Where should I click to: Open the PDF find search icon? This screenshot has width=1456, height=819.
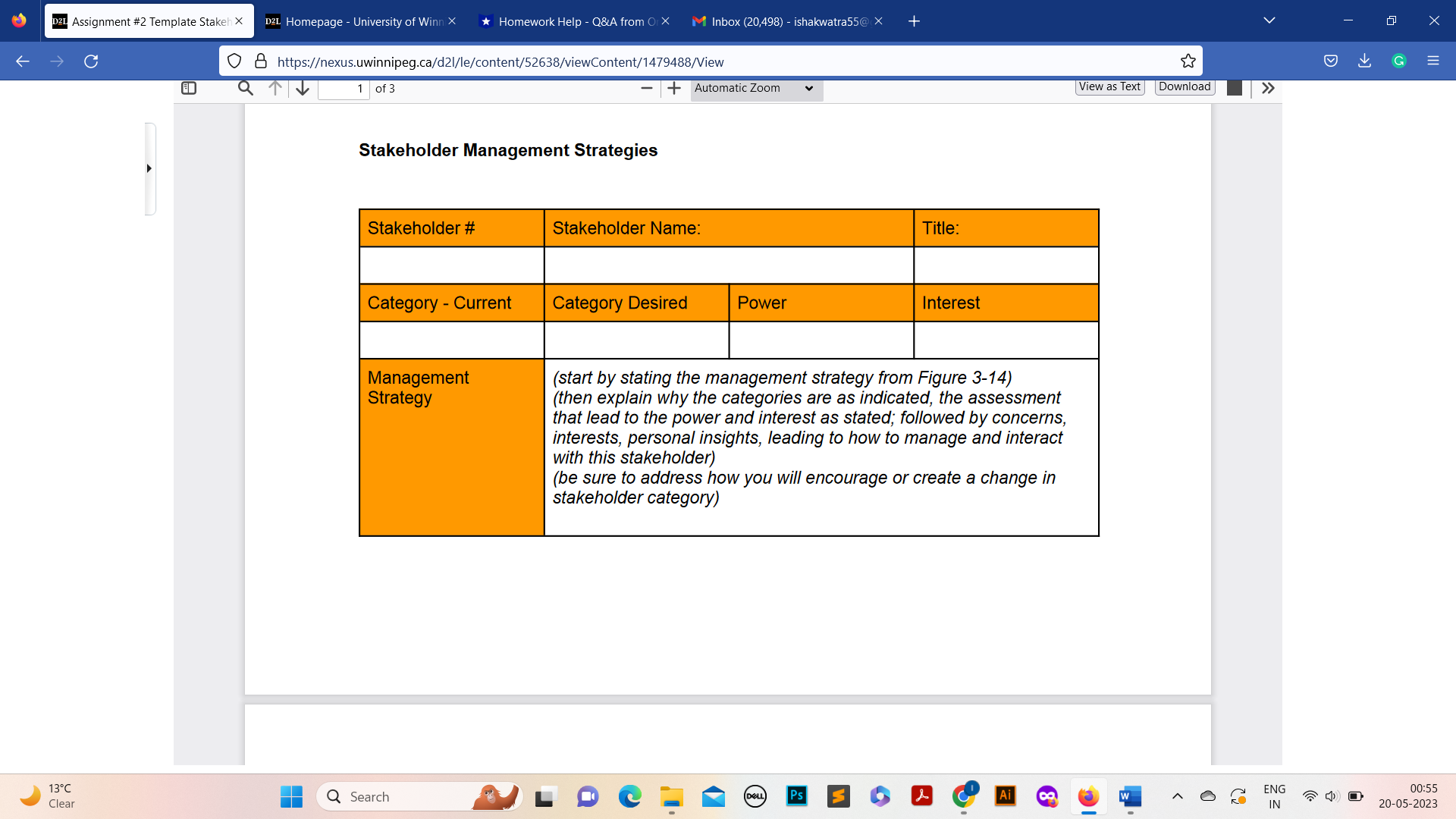click(x=245, y=88)
